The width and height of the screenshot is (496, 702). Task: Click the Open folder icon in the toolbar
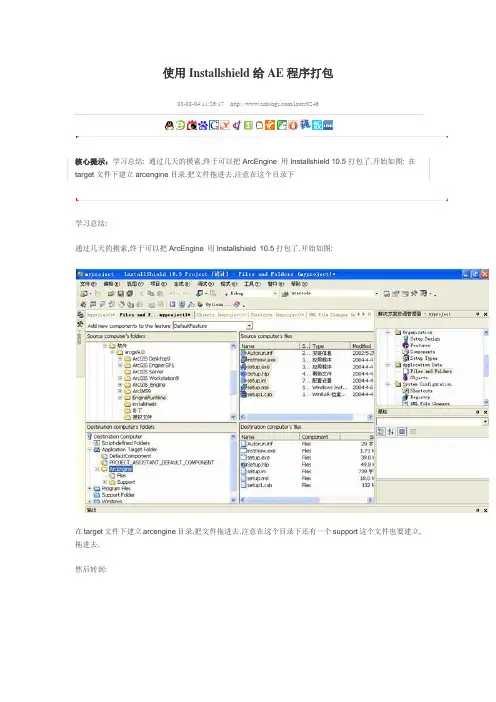pyautogui.click(x=111, y=294)
